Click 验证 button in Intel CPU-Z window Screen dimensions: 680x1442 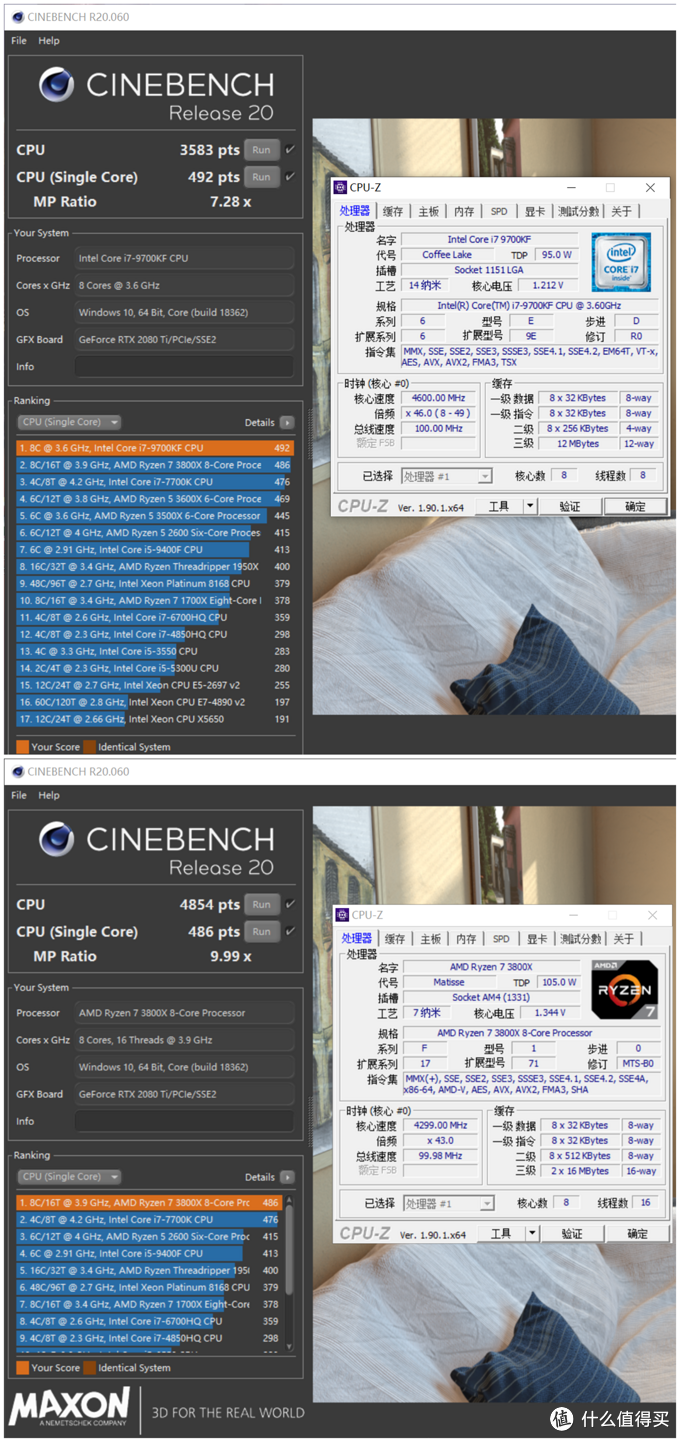570,506
